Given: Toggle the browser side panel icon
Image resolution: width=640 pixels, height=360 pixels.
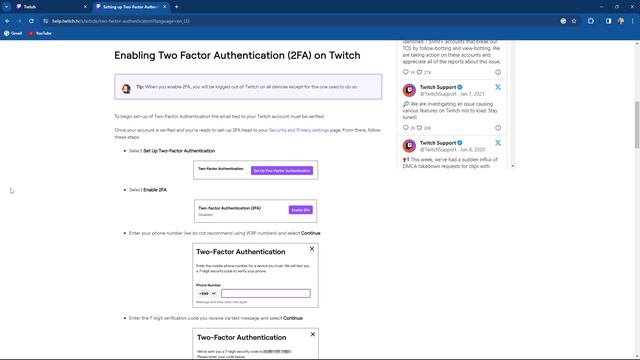Looking at the screenshot, I should (x=608, y=21).
